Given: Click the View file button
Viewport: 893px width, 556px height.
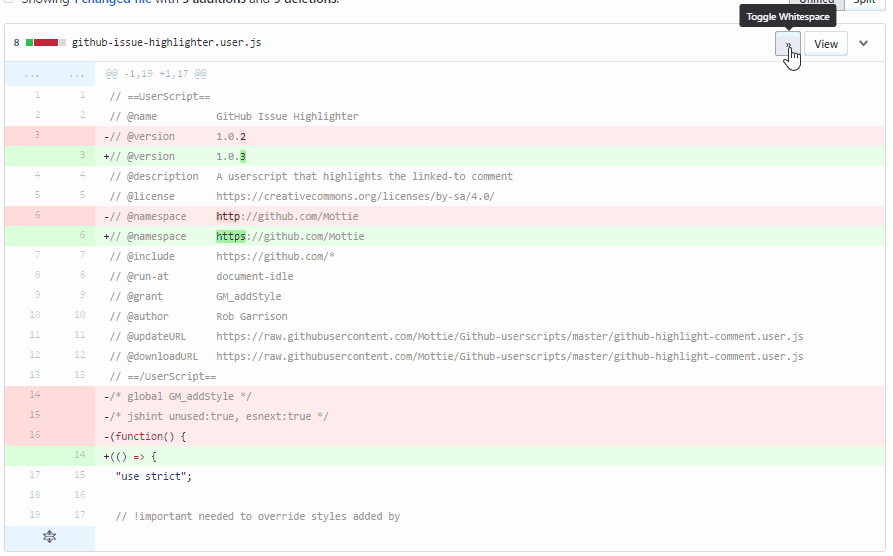Looking at the screenshot, I should (x=825, y=44).
